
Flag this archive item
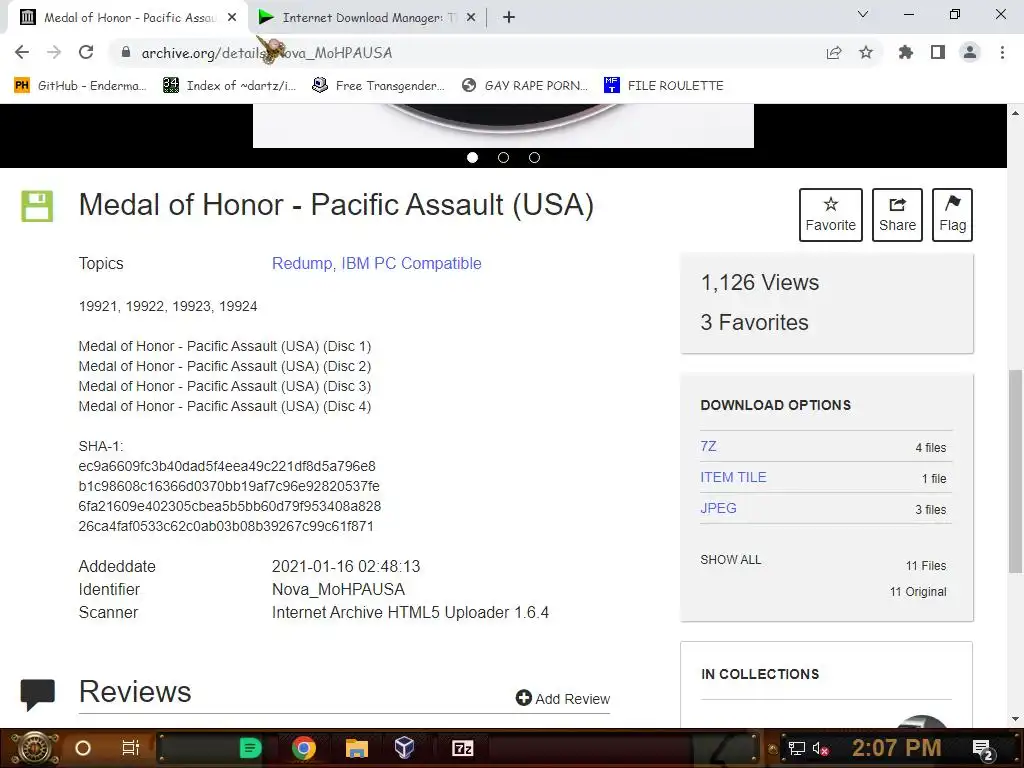pos(952,215)
